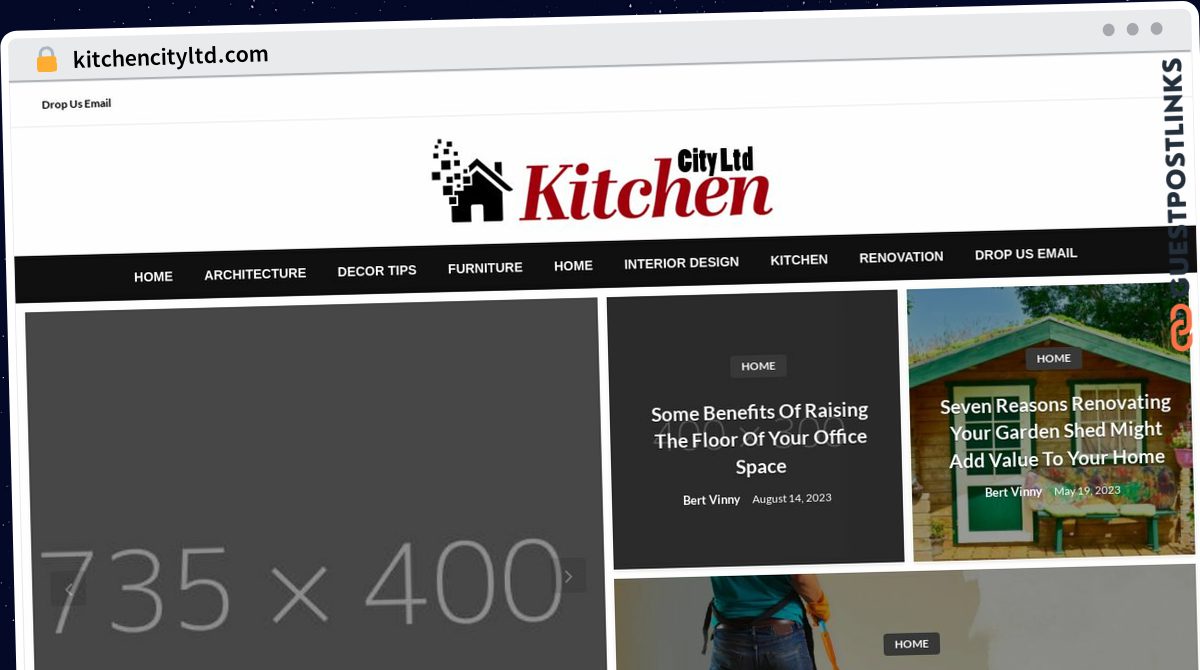Click the padlock security icon
The width and height of the screenshot is (1200, 670).
pos(46,60)
